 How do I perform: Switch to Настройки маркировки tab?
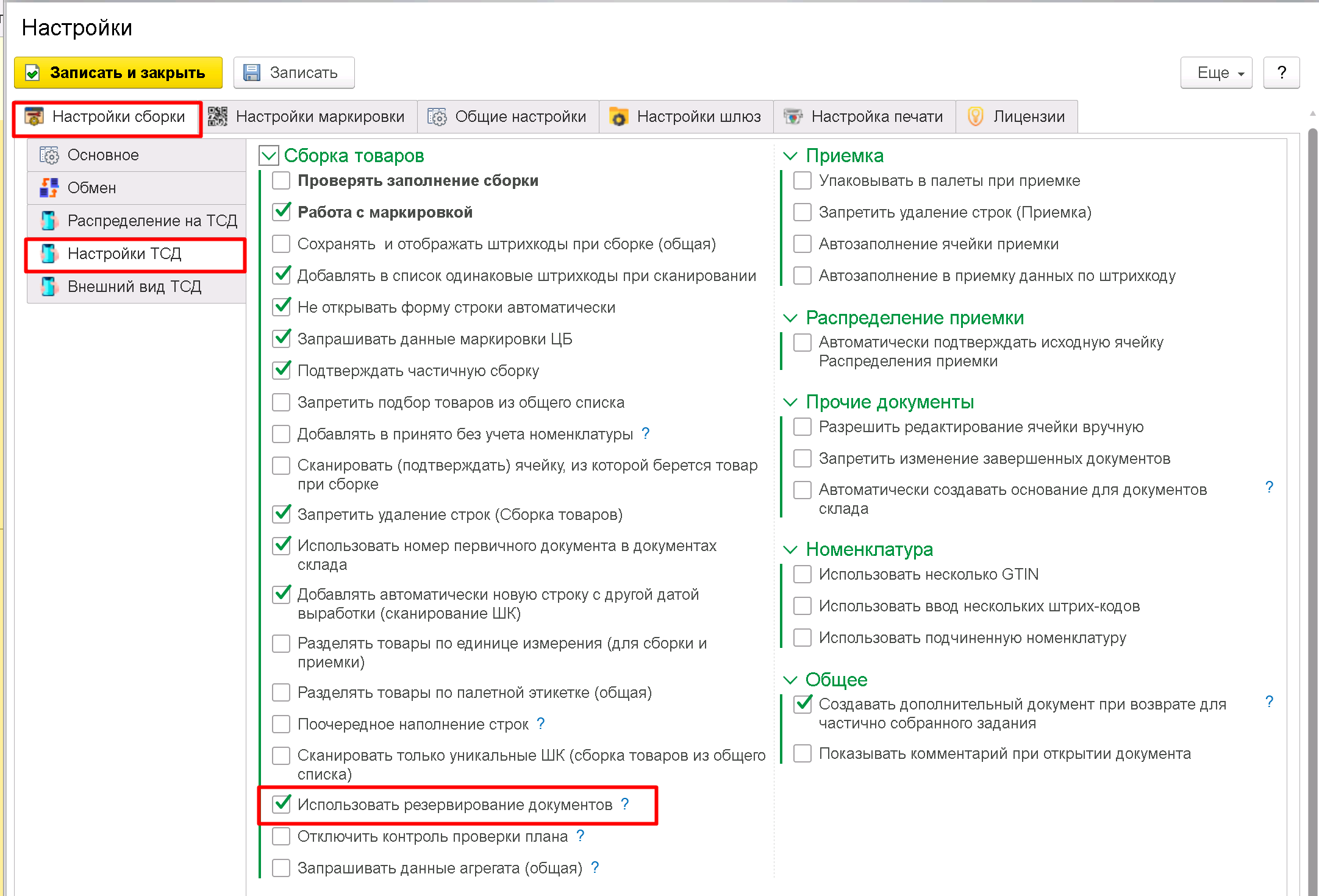[310, 116]
